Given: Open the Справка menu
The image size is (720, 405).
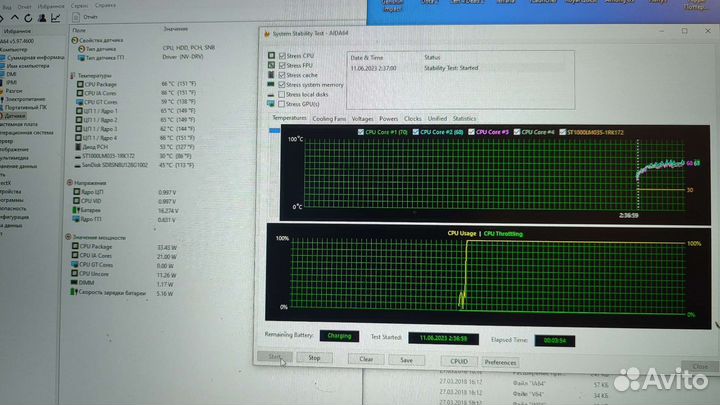Looking at the screenshot, I should click(105, 6).
